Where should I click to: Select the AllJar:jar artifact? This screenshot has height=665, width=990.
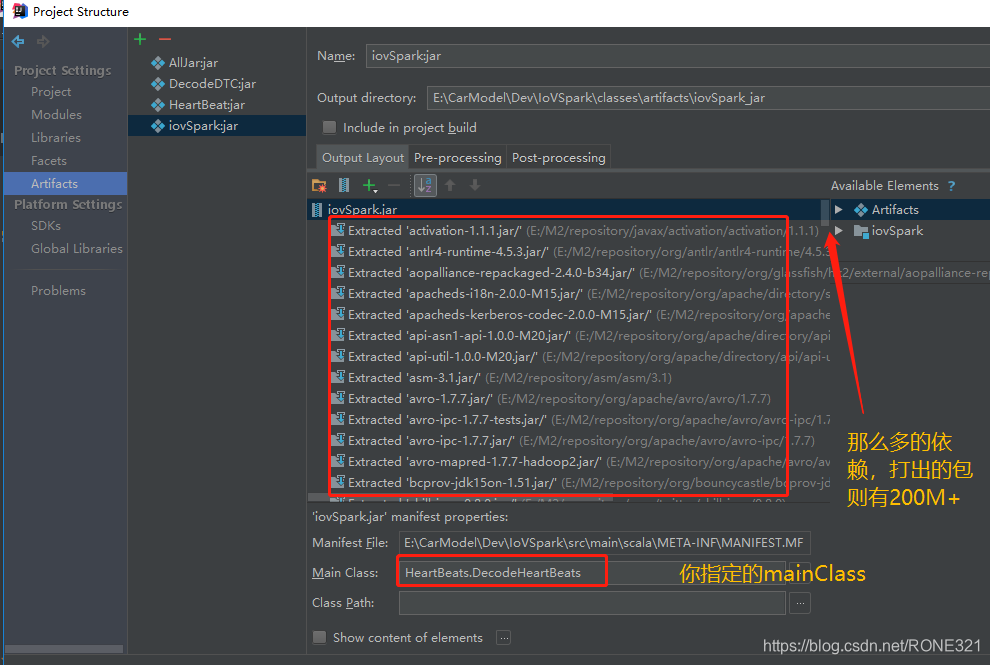[193, 63]
